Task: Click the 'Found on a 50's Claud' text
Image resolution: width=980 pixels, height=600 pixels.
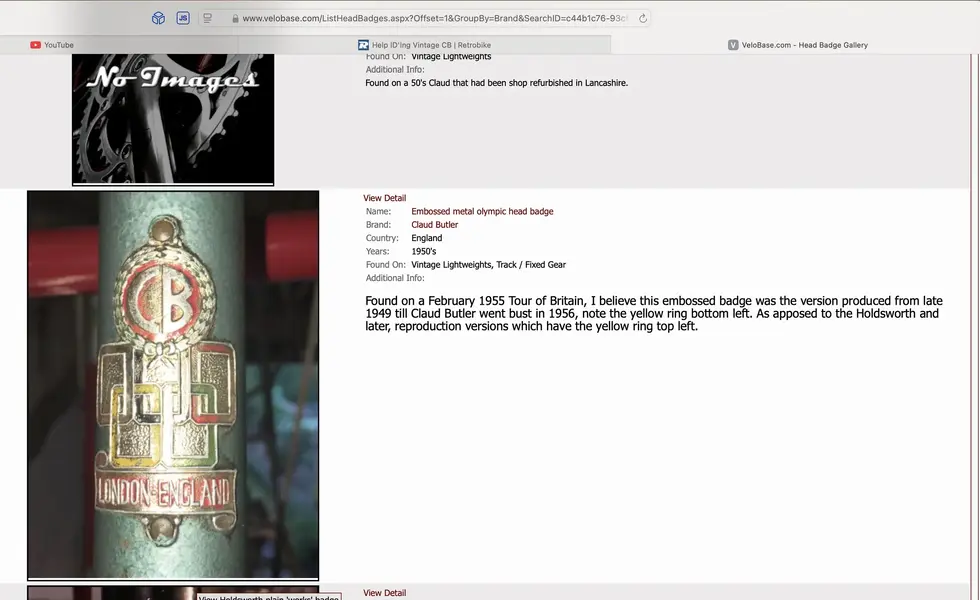Action: pos(496,82)
